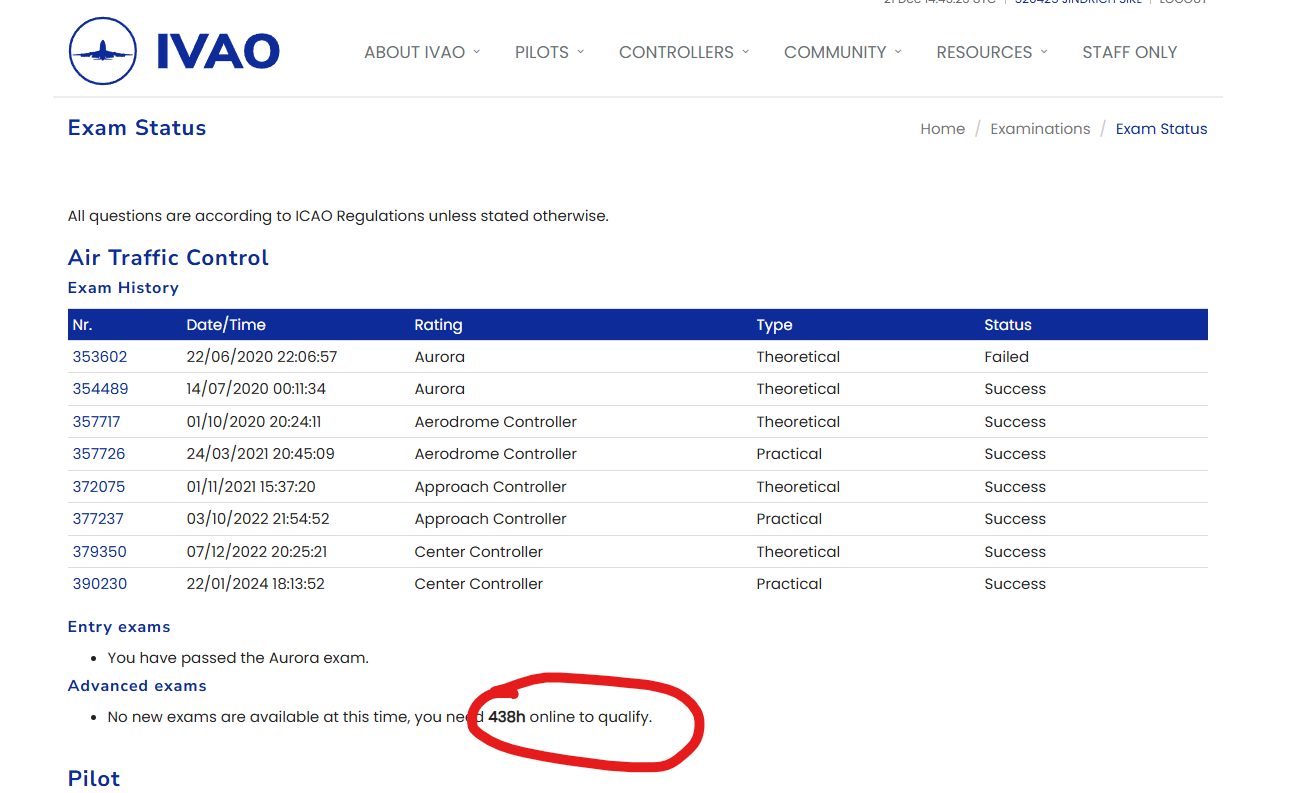Click the ICAO Regulations notice sentence

[x=338, y=216]
